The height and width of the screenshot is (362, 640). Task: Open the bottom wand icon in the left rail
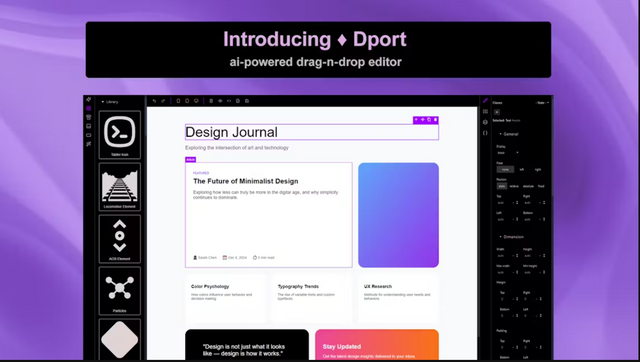pos(89,144)
